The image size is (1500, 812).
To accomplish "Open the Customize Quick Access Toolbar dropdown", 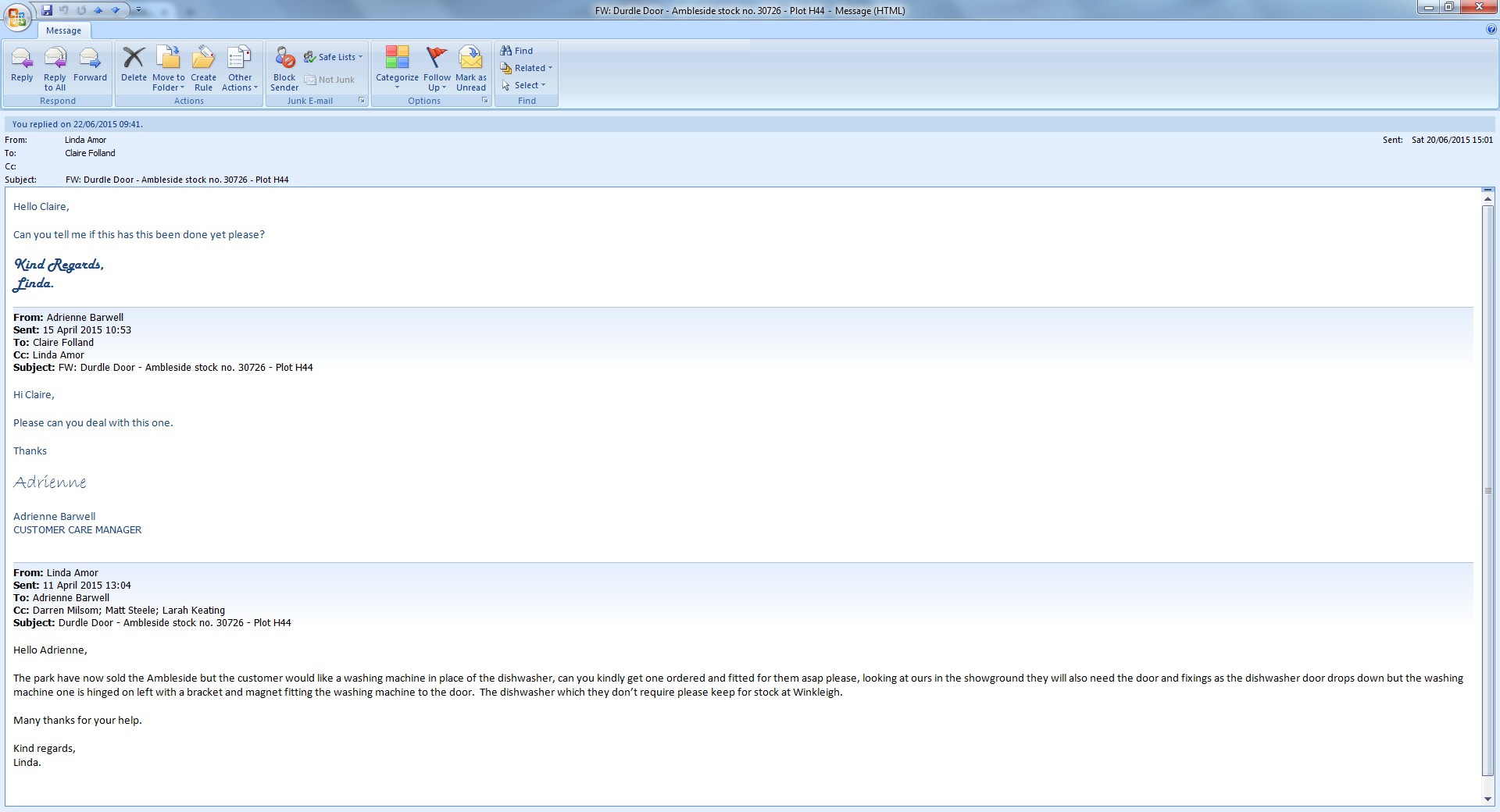I will [x=138, y=10].
